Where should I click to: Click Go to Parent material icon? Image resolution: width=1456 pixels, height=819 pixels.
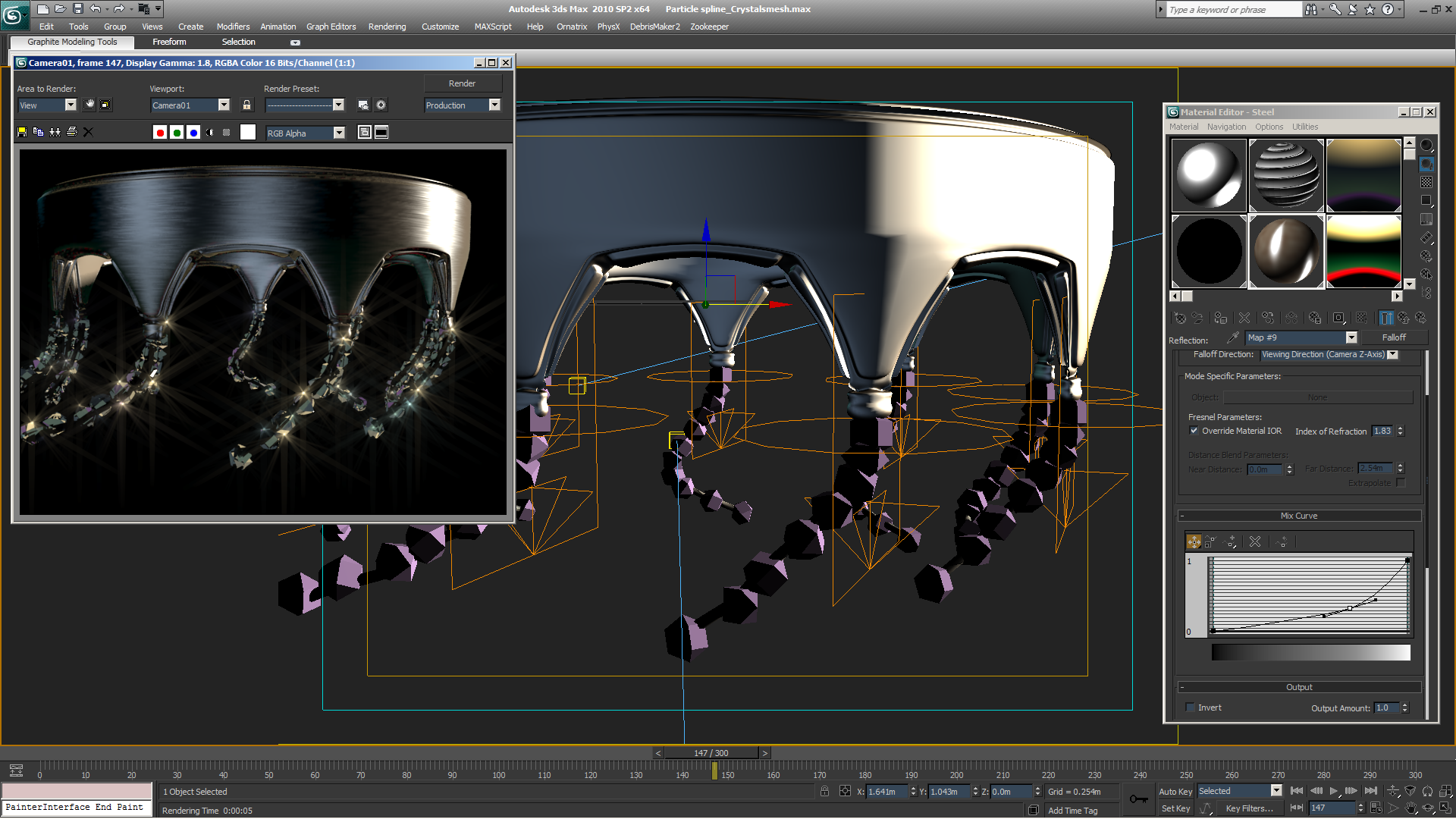pos(1404,318)
